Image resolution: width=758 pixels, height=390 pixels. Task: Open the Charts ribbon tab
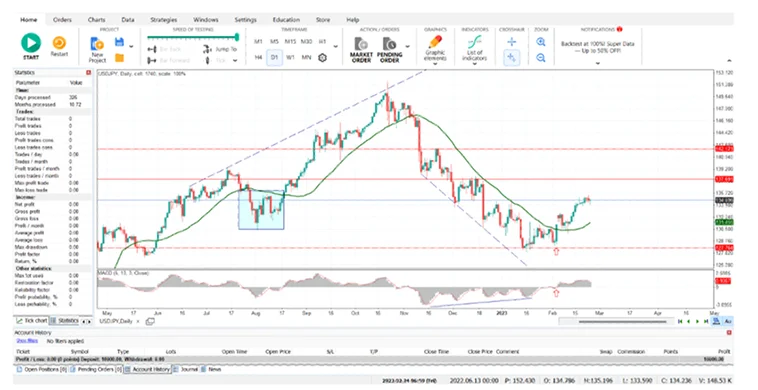point(97,20)
